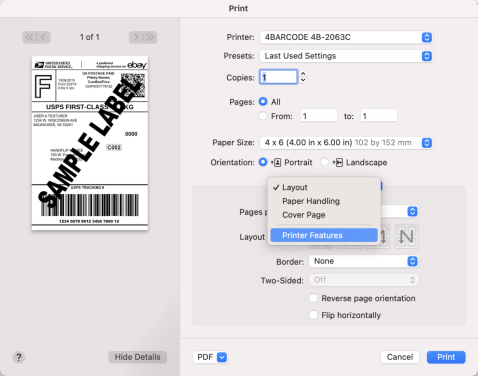This screenshot has width=478, height=376.
Task: Click the Hide Details button
Action: point(137,357)
